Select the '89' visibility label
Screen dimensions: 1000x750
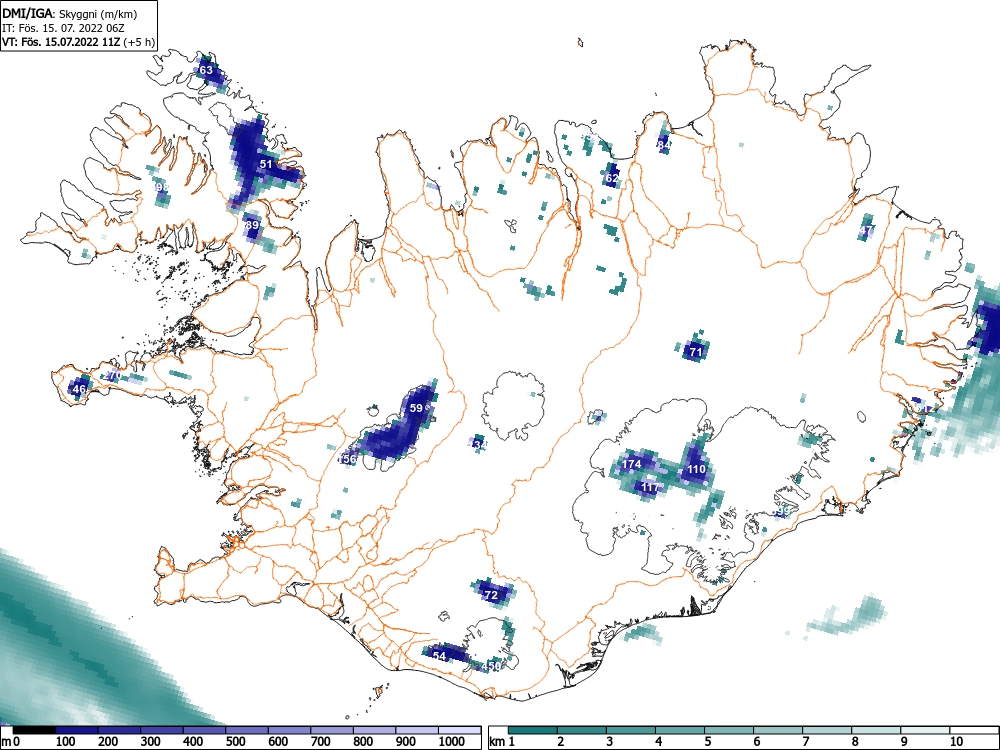coord(252,224)
